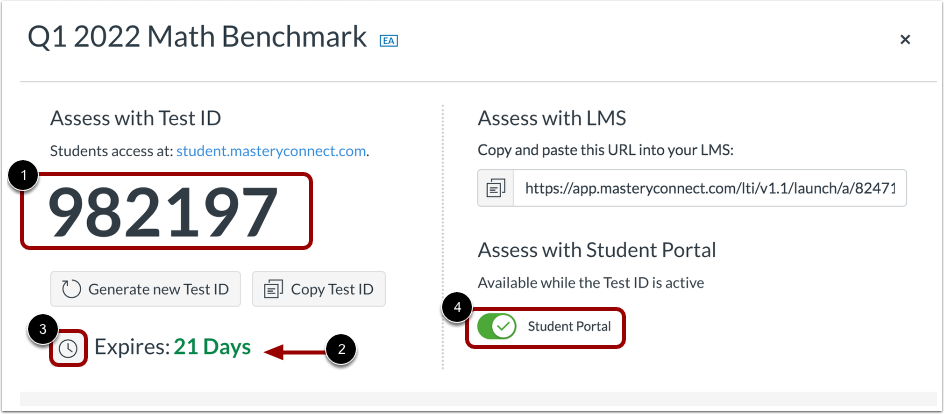Viewport: 944px width, 414px height.
Task: Click the Test ID number 982197
Action: pos(163,211)
